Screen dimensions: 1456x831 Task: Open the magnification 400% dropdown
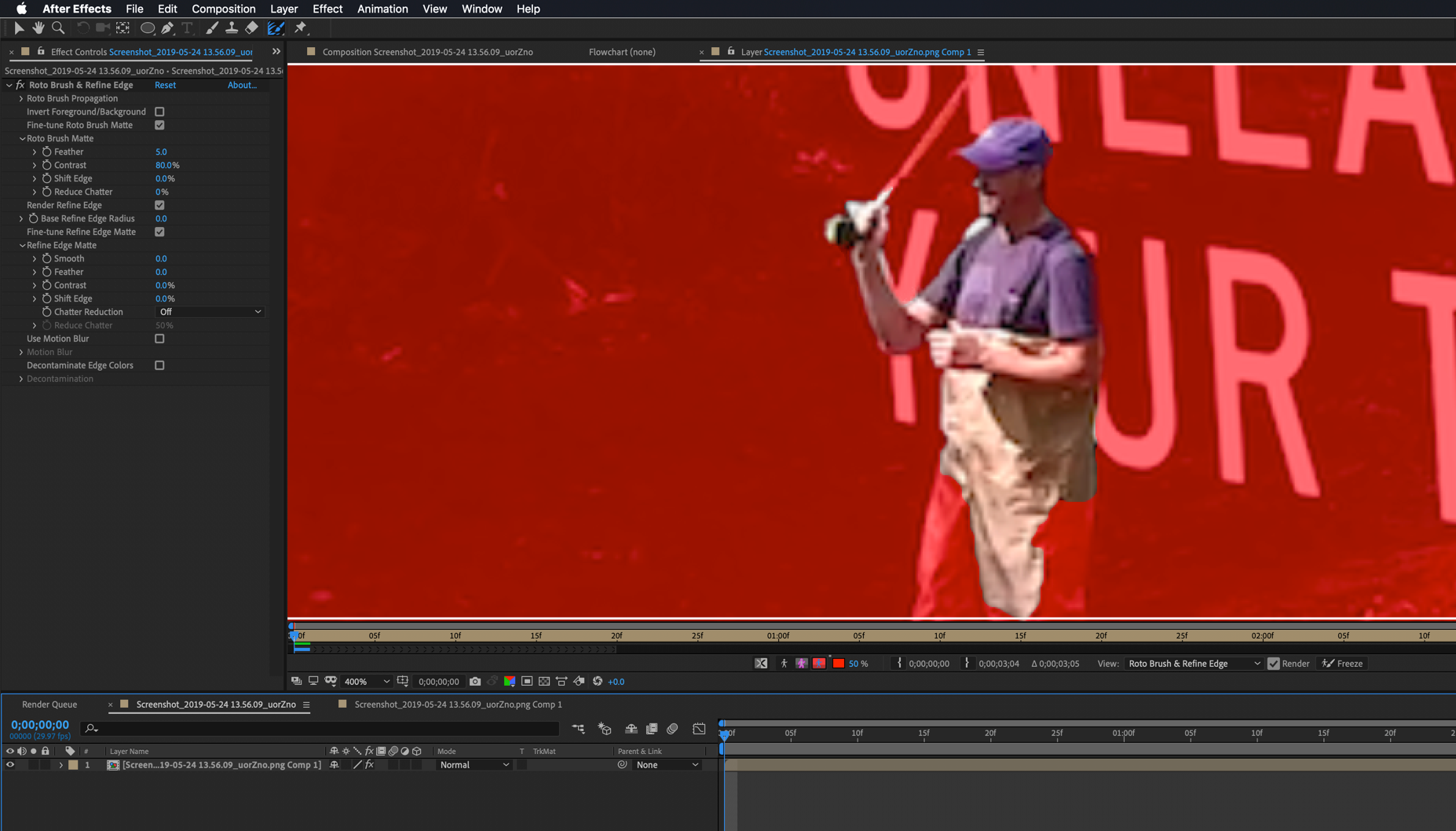(x=367, y=682)
